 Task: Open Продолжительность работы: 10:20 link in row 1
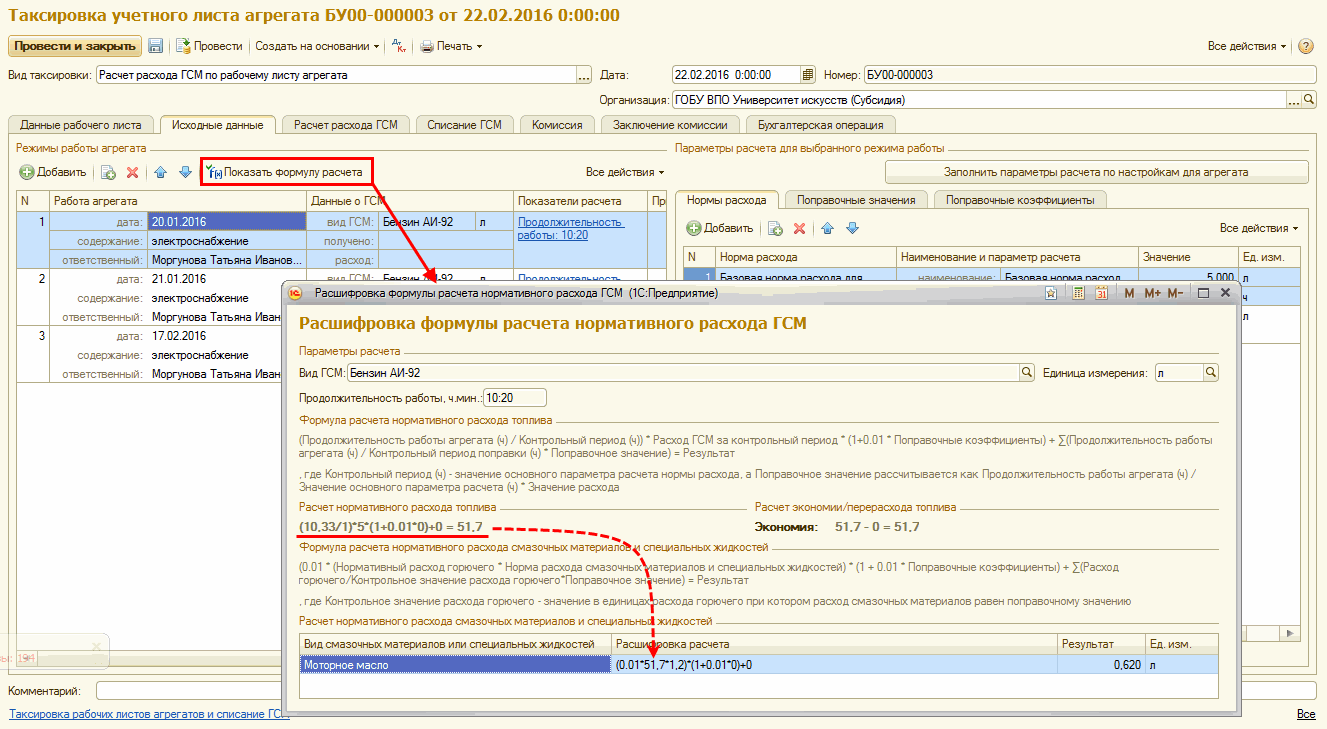pyautogui.click(x=570, y=228)
